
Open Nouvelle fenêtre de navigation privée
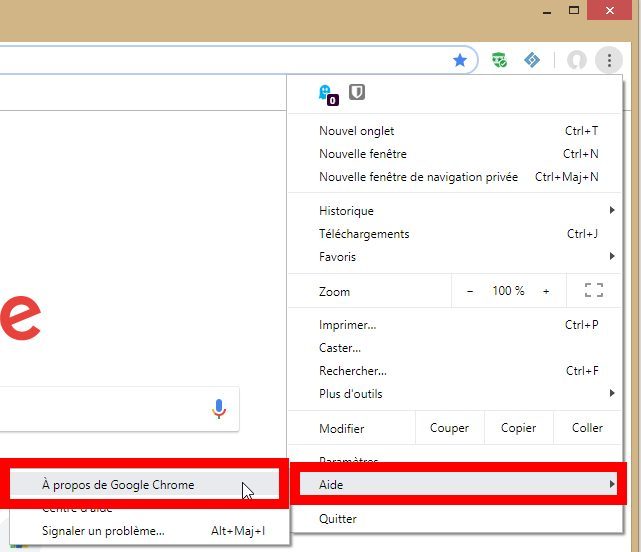point(455,177)
